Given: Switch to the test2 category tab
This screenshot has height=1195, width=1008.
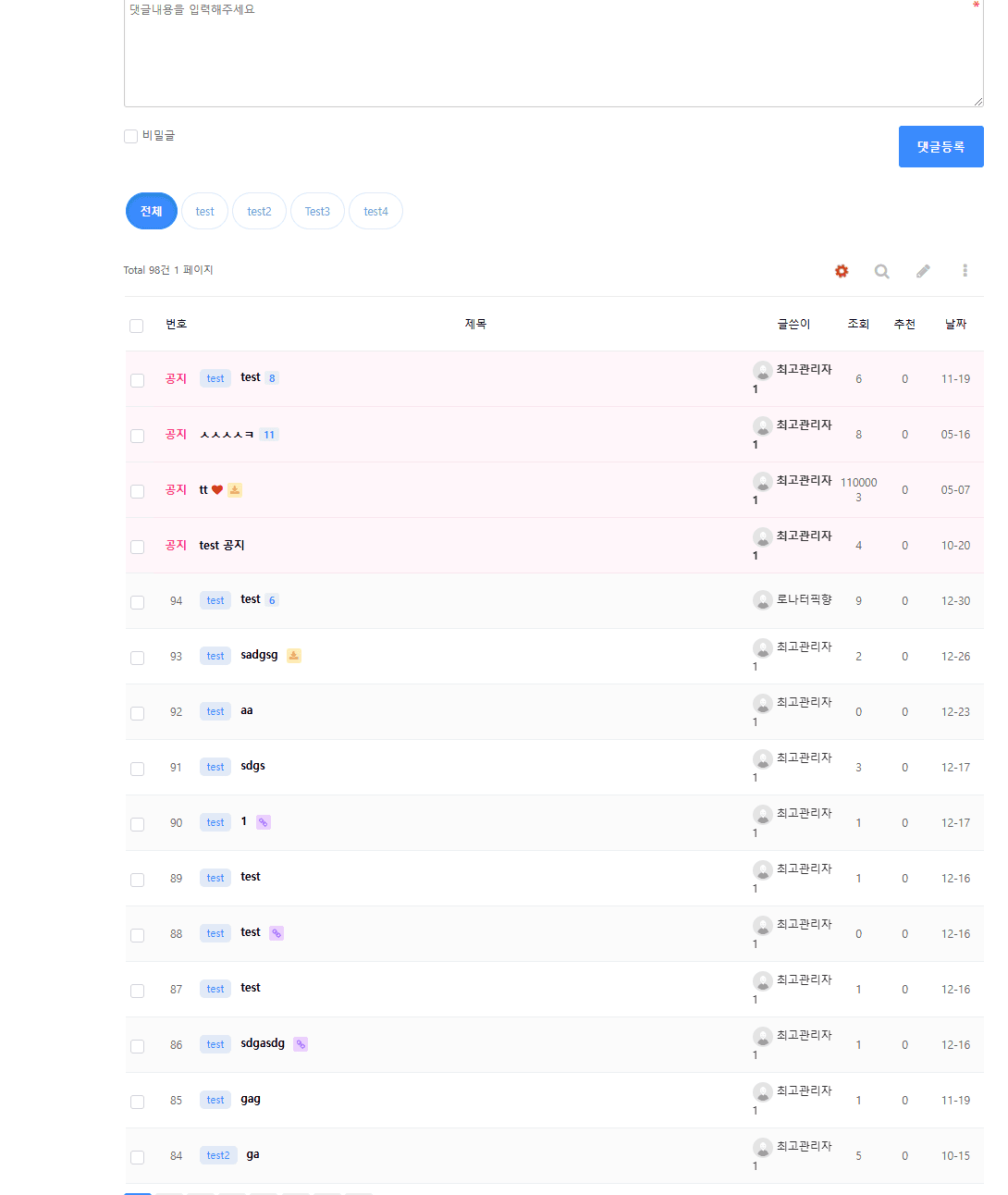Looking at the screenshot, I should point(259,212).
